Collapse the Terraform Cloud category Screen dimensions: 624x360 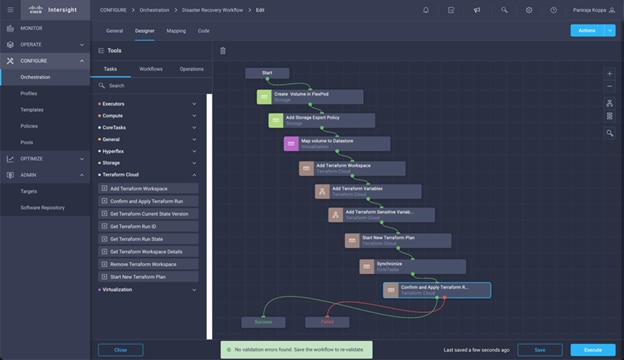194,175
